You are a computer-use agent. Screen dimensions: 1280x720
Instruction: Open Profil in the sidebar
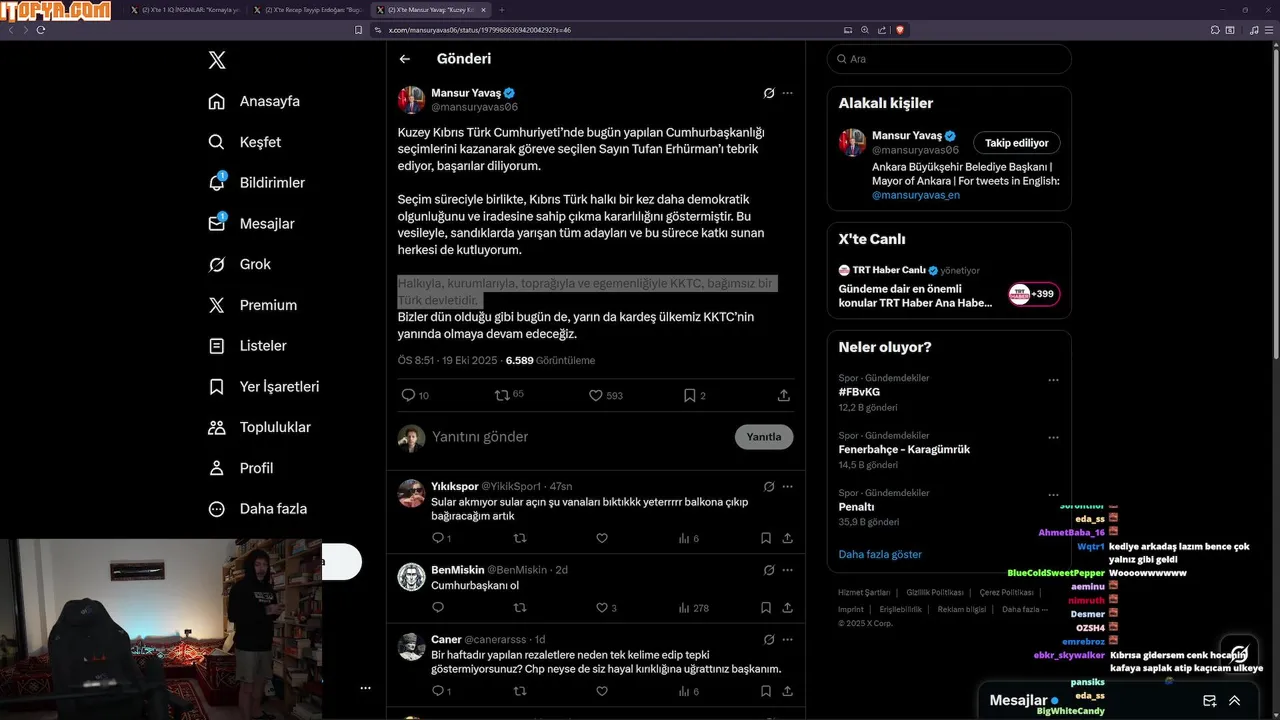point(241,468)
